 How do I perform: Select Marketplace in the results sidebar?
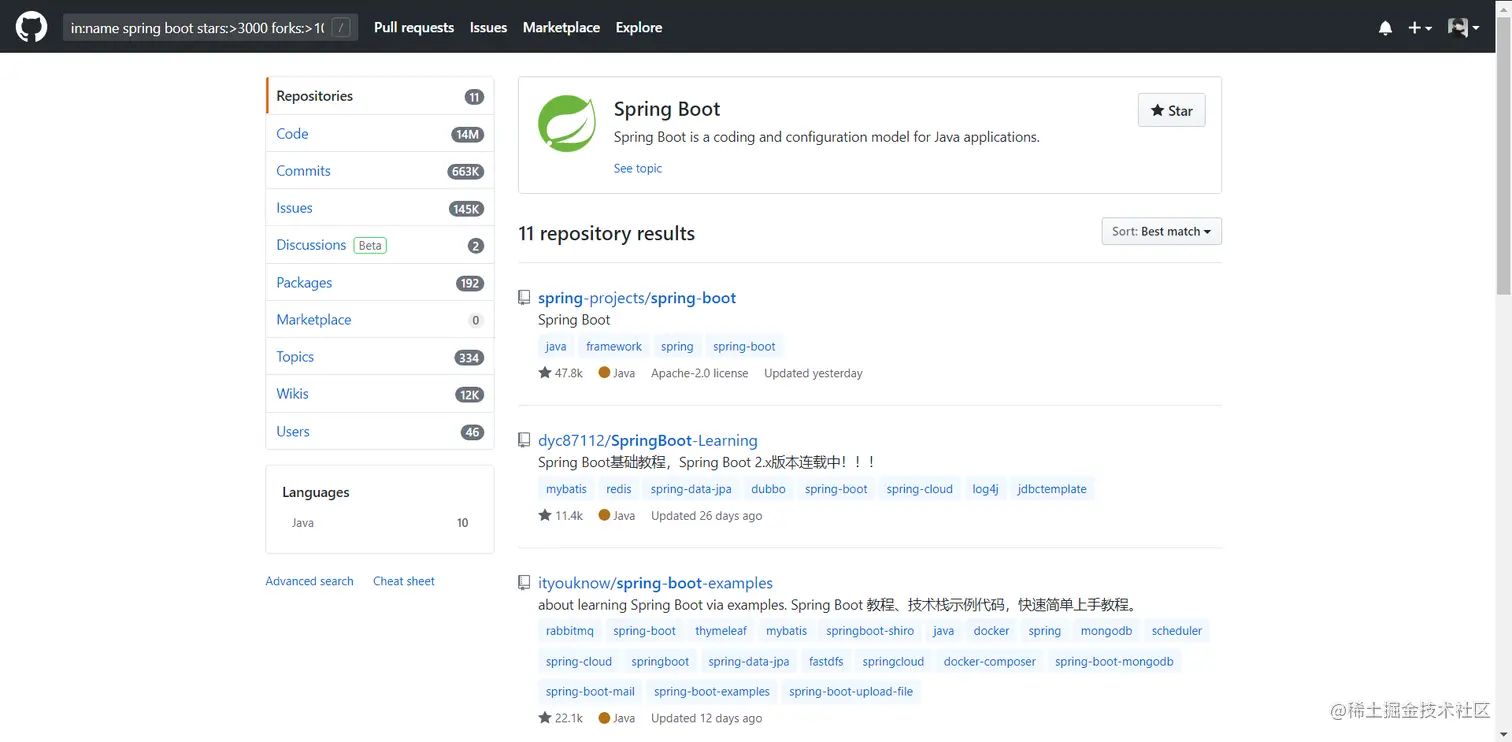coord(380,319)
